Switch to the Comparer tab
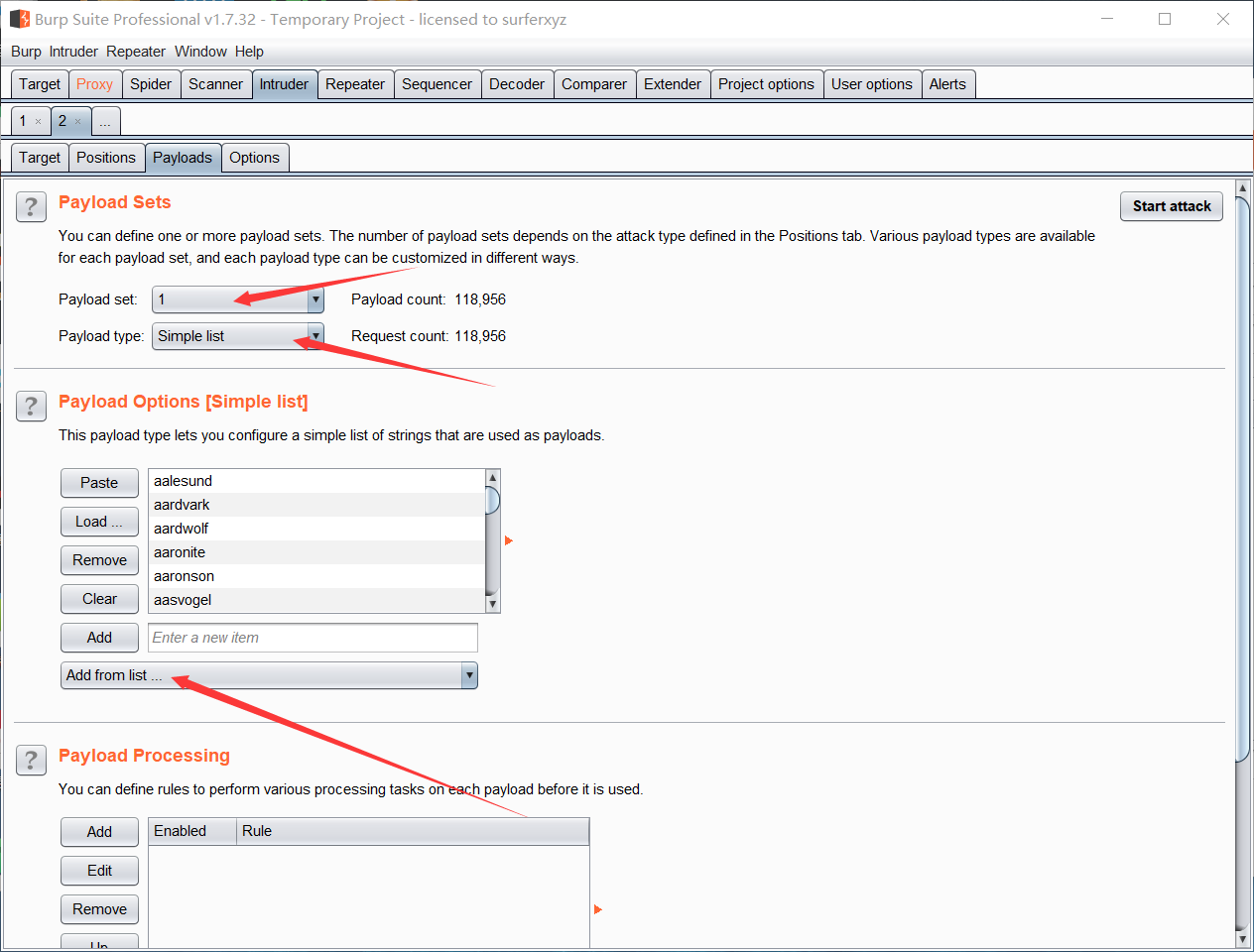This screenshot has width=1254, height=952. (x=594, y=84)
